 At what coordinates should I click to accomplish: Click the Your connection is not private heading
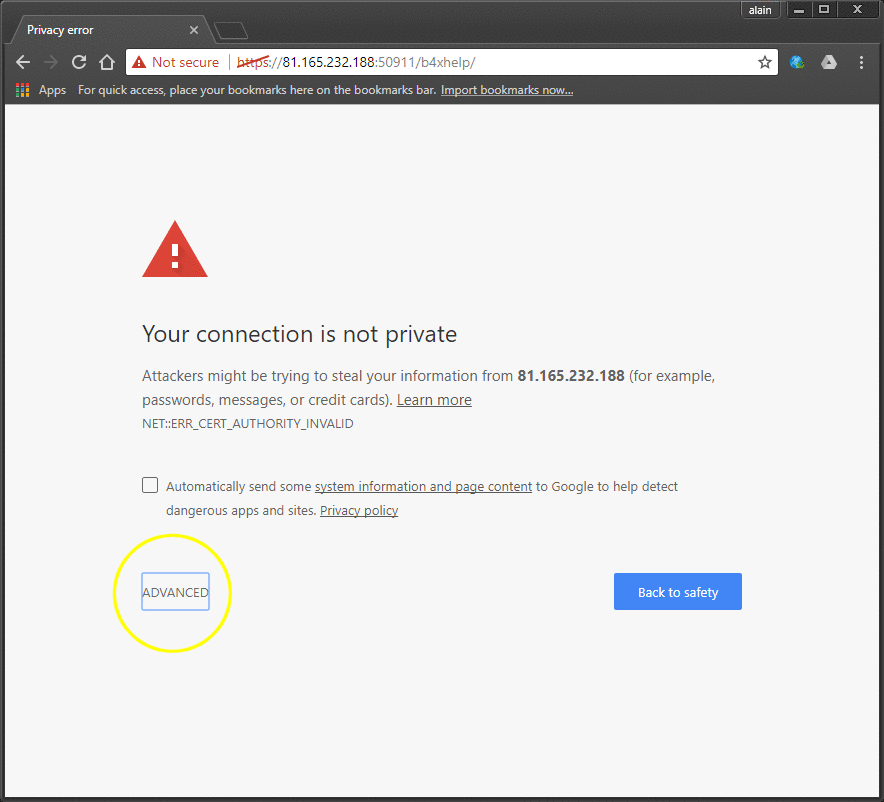(x=299, y=334)
